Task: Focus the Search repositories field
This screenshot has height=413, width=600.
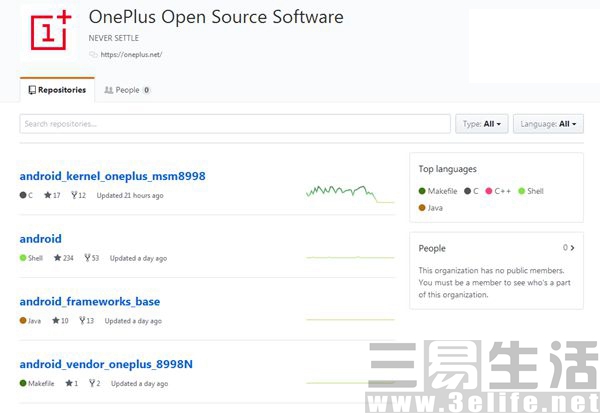Action: tap(235, 124)
